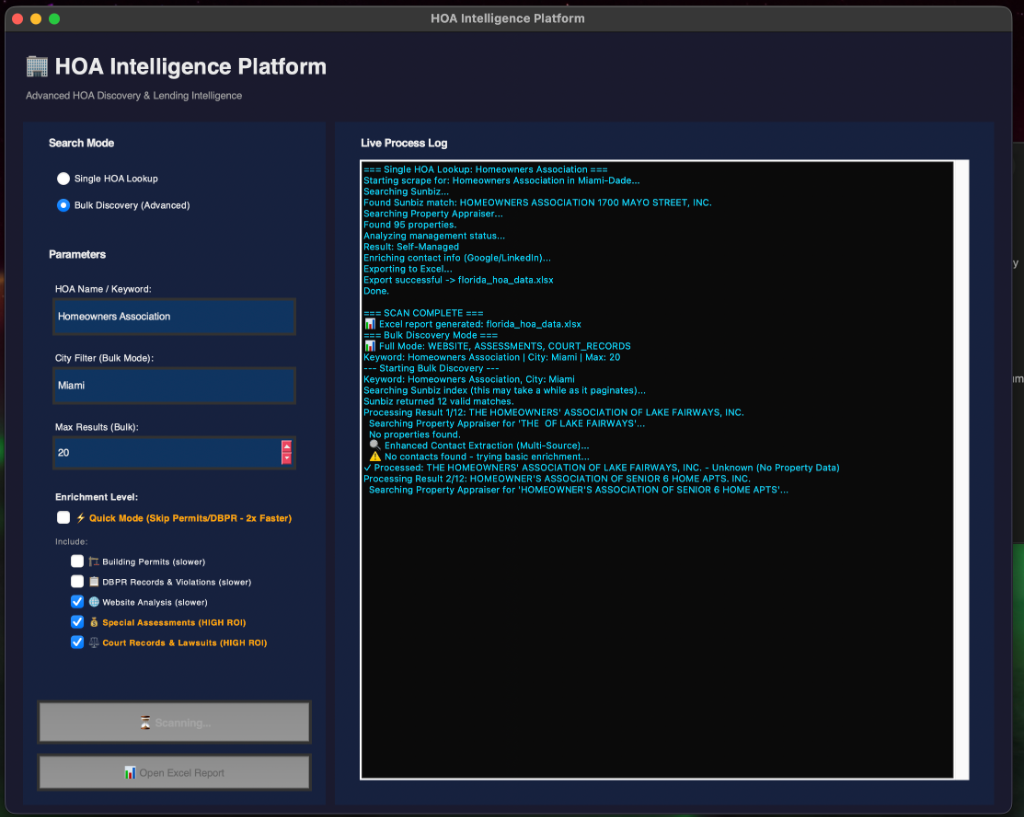The width and height of the screenshot is (1024, 817).
Task: Increase Max Results using the up arrow
Action: tap(287, 446)
